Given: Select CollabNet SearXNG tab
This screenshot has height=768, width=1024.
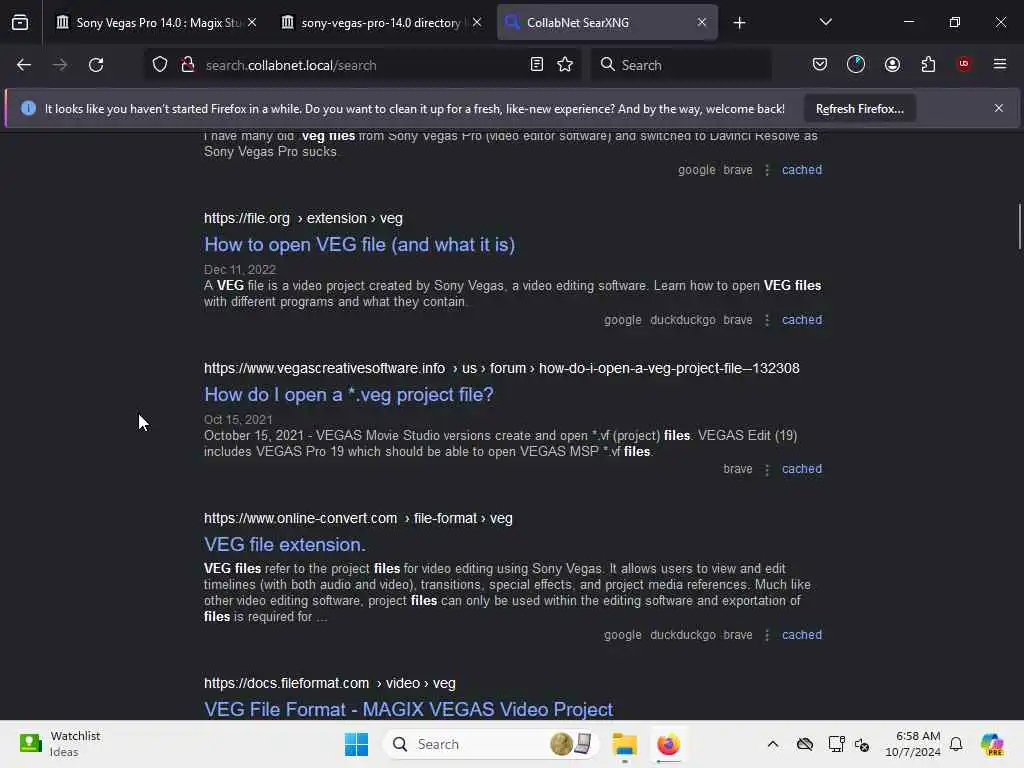Looking at the screenshot, I should click(x=607, y=23).
